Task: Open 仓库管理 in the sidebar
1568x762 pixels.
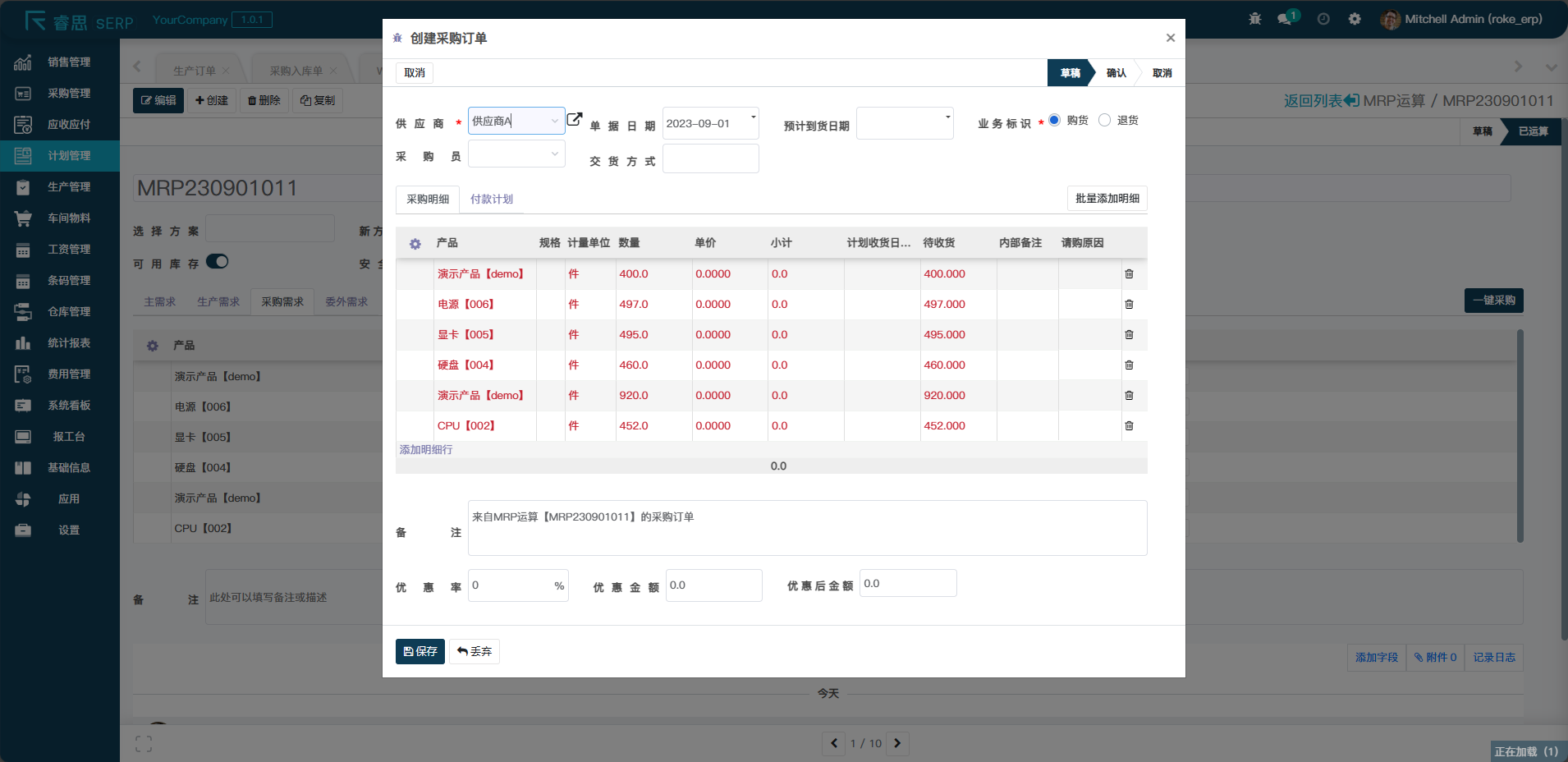Action: [x=68, y=312]
